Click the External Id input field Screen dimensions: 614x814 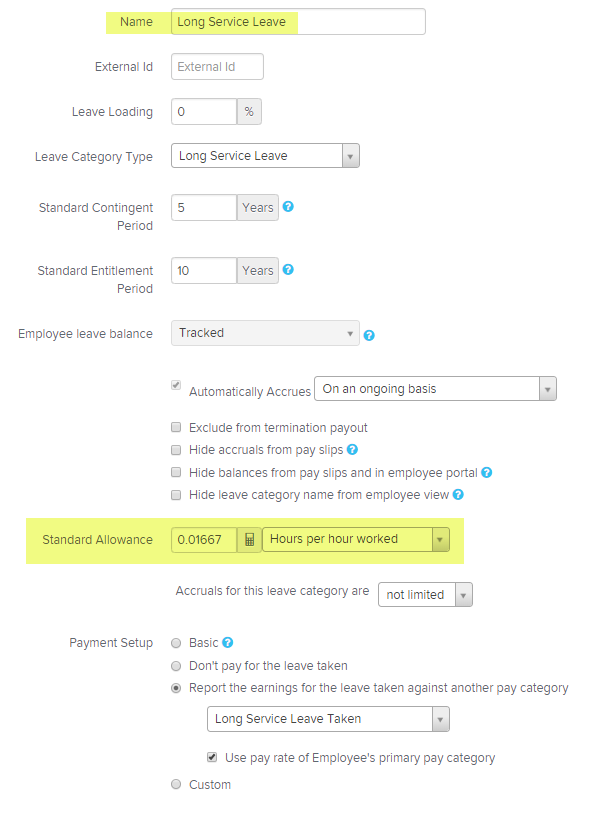(217, 66)
